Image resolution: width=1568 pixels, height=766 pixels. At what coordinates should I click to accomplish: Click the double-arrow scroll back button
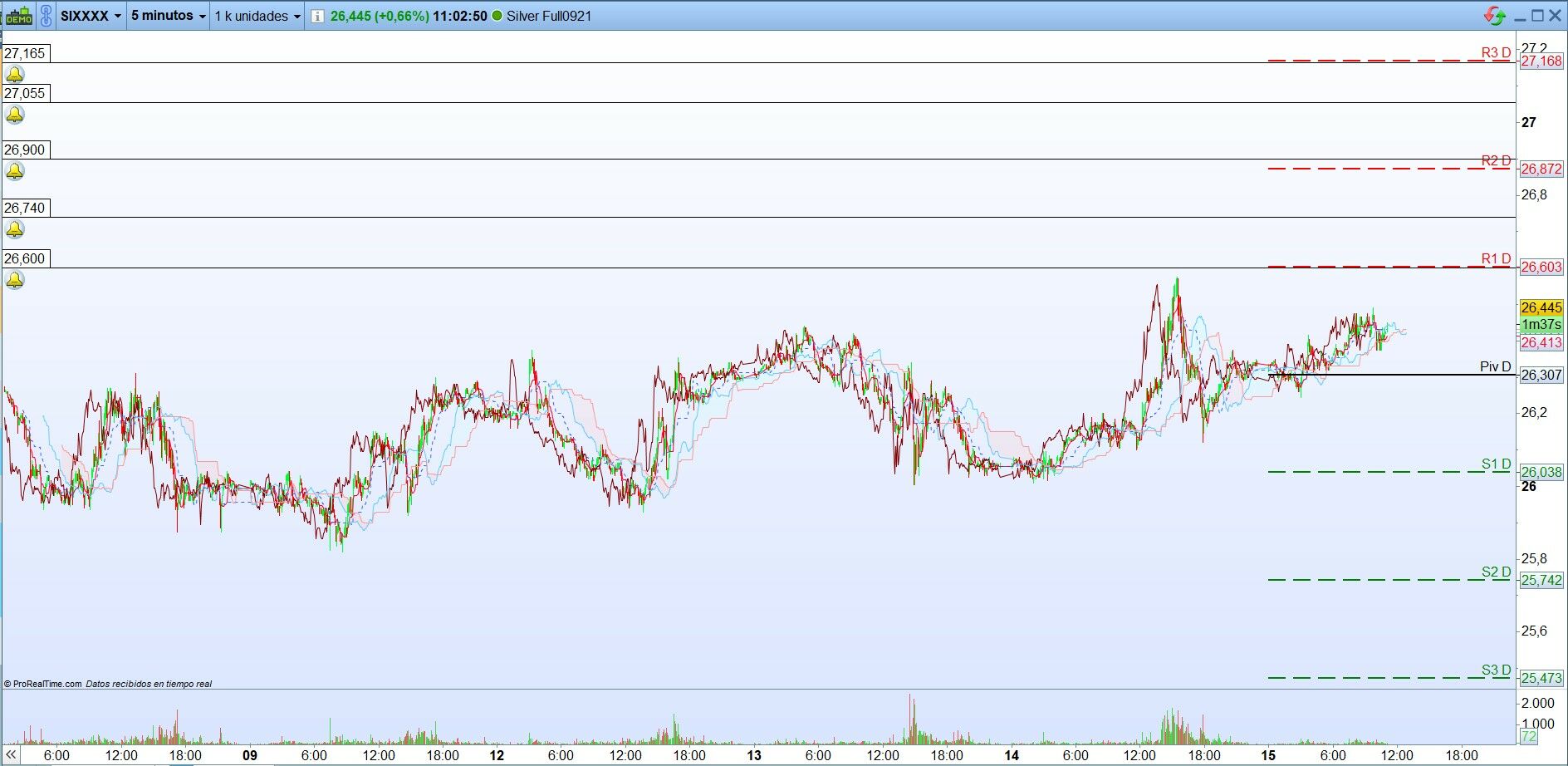(x=11, y=755)
